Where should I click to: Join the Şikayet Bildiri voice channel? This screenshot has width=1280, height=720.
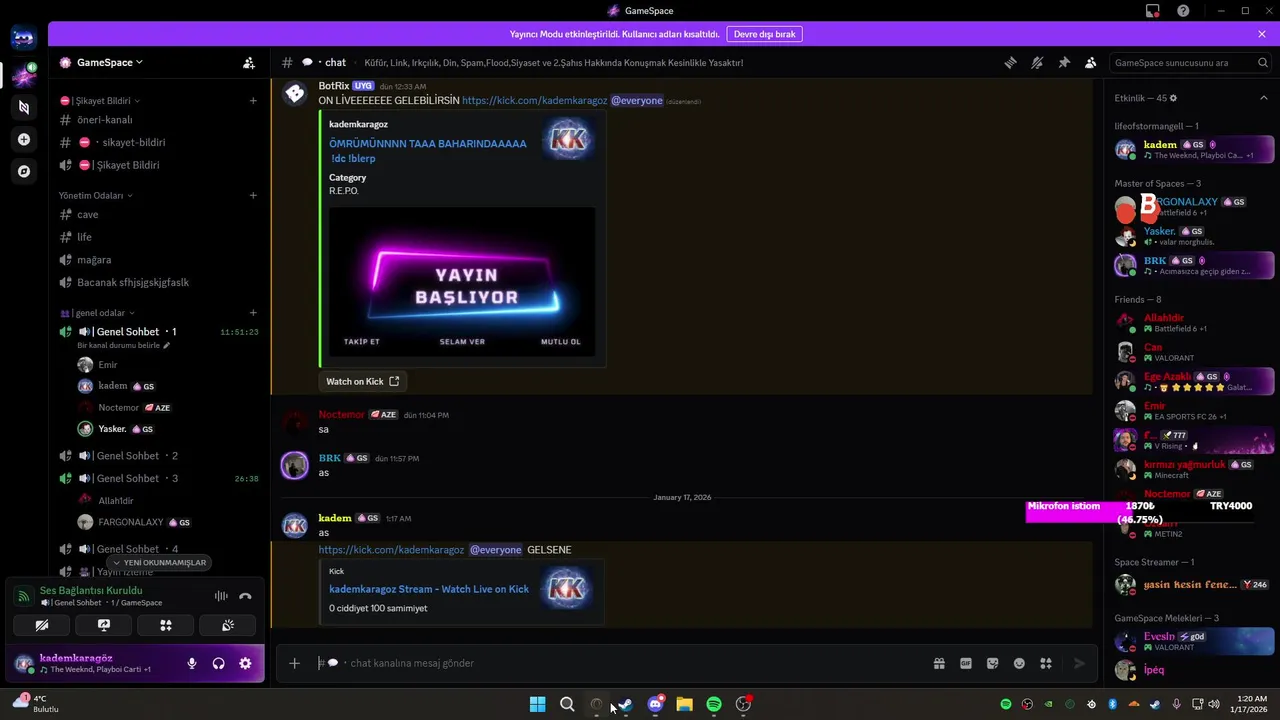(x=160, y=165)
